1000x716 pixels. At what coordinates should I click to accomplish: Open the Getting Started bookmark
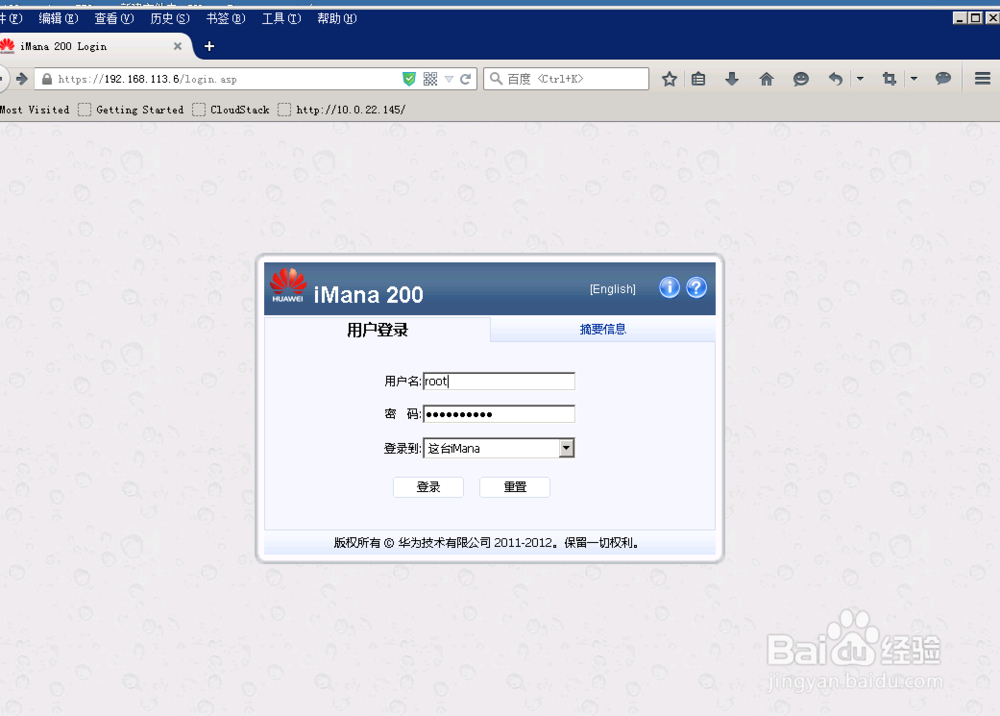pyautogui.click(x=131, y=110)
